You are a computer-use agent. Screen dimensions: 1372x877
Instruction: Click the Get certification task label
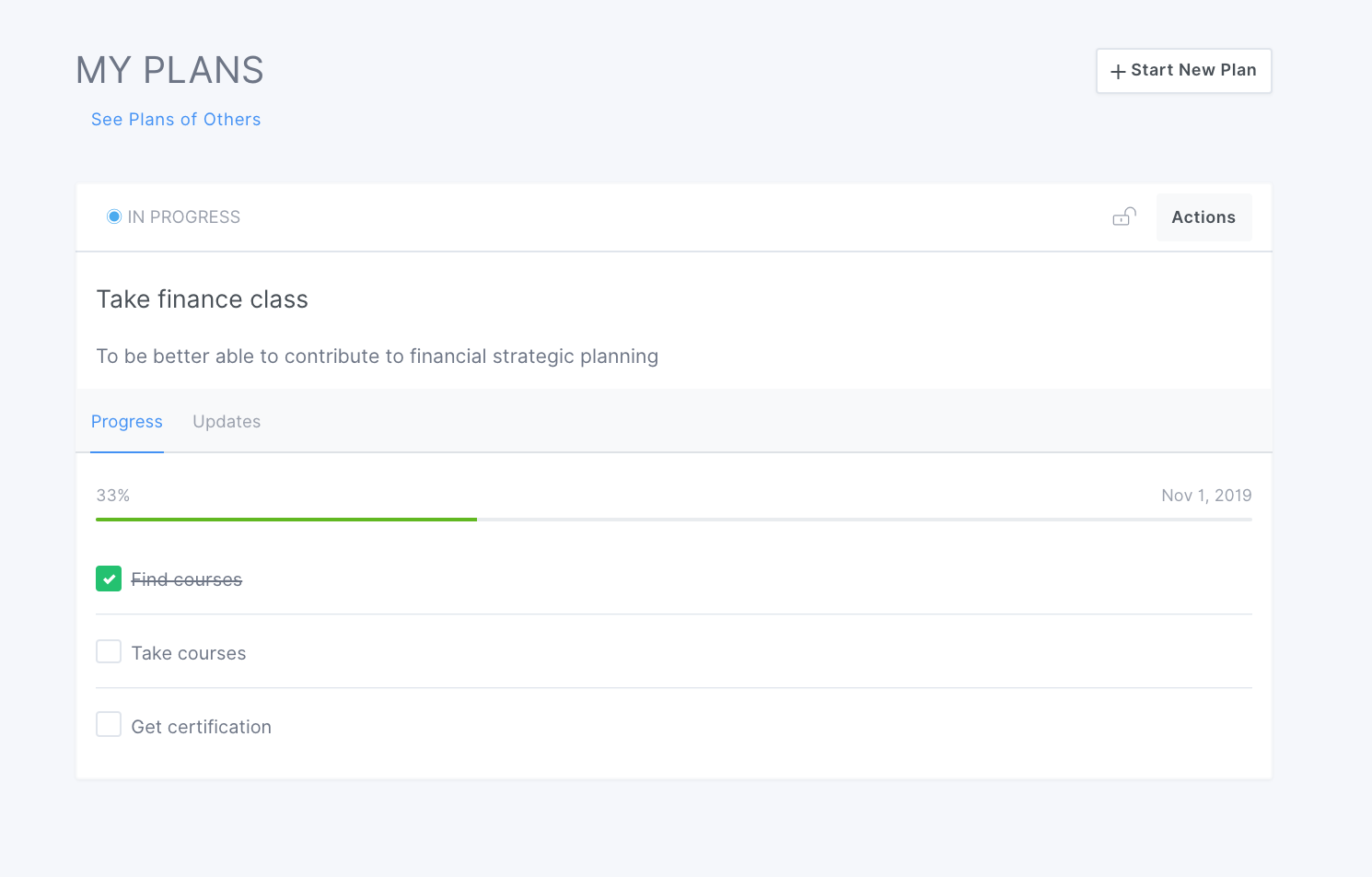coord(202,727)
